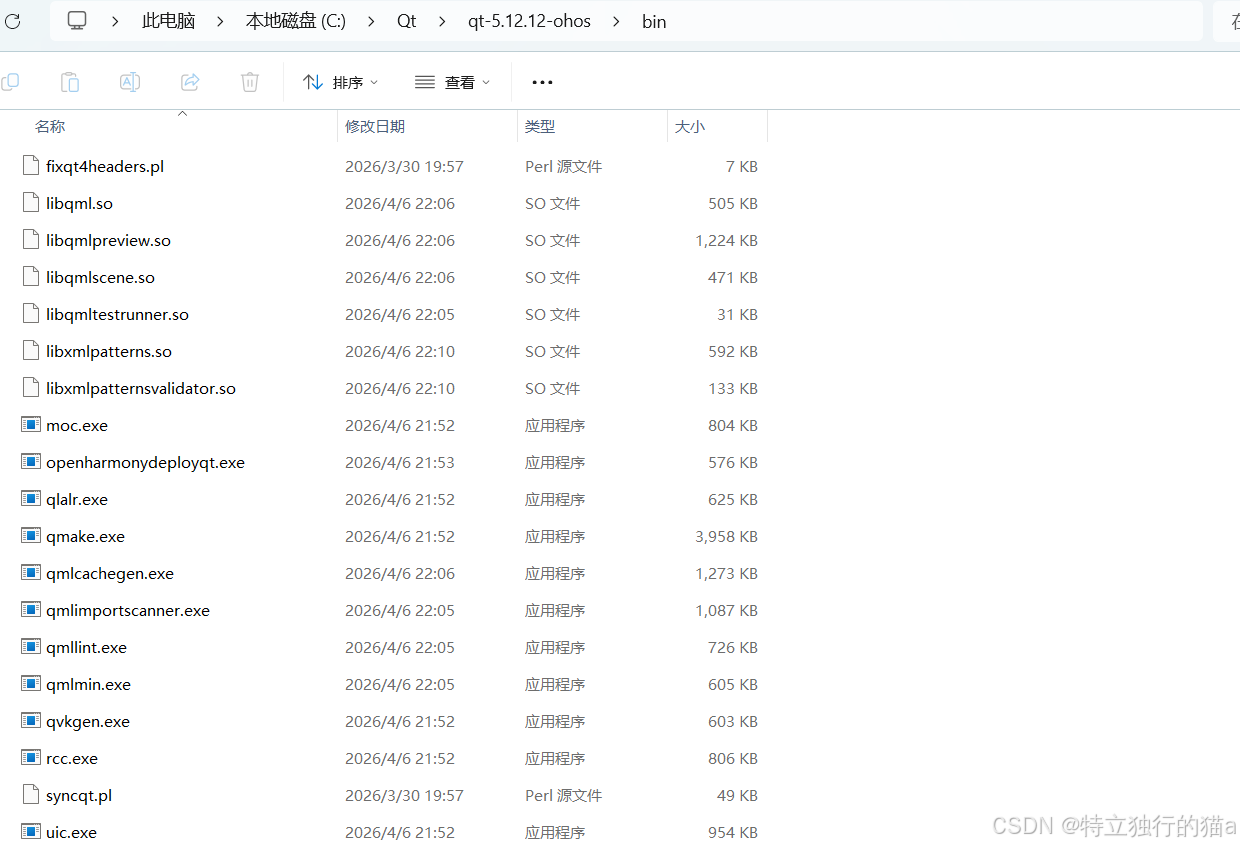The height and width of the screenshot is (845, 1240).
Task: Click the application icon of qmake.exe
Action: tap(30, 536)
